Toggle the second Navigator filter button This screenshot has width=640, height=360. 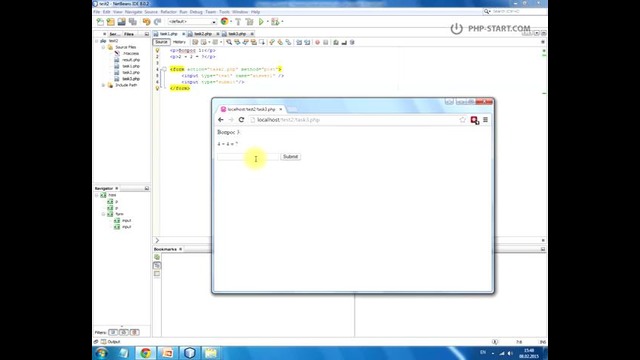(124, 332)
